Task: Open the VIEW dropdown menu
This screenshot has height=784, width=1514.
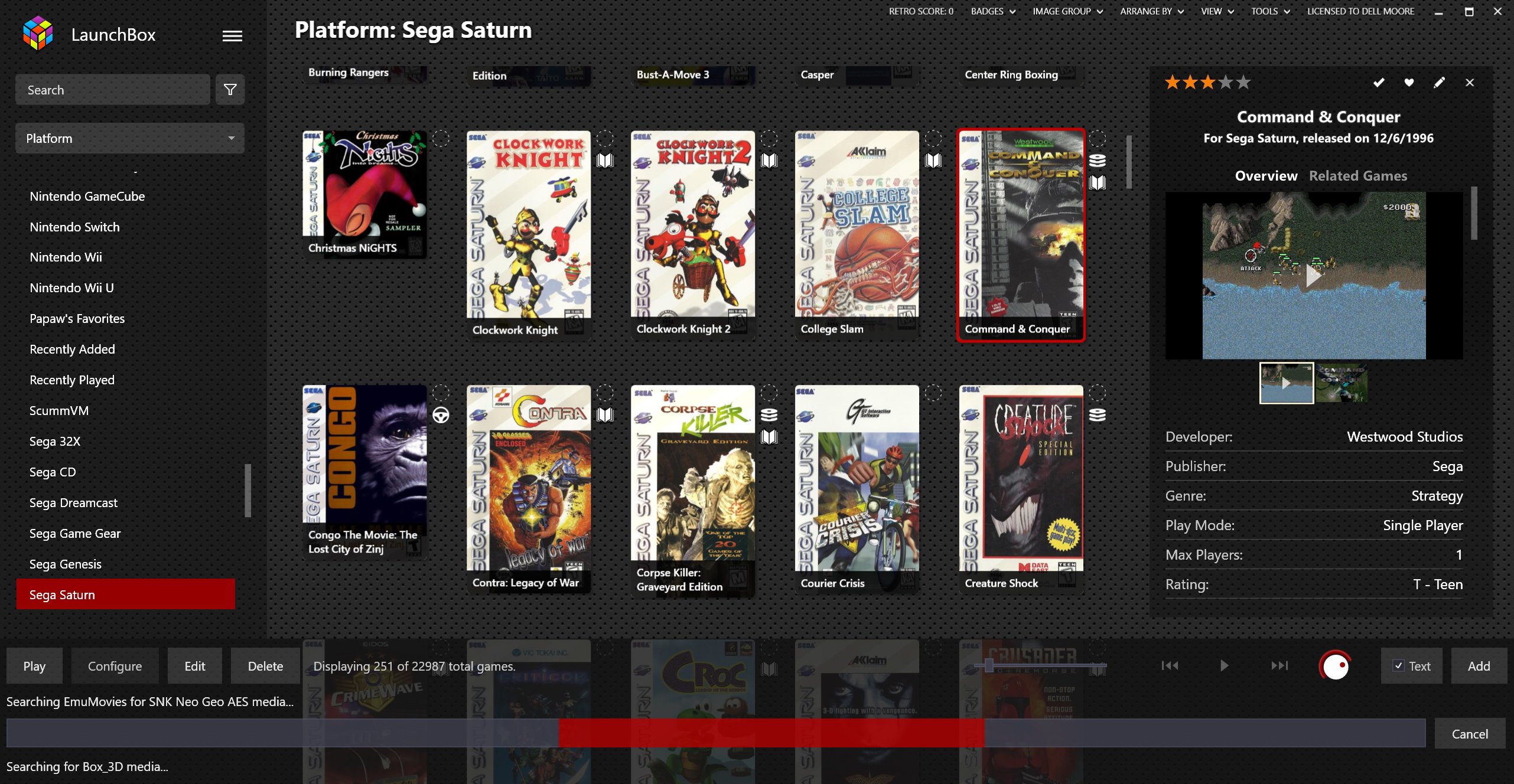Action: (x=1217, y=11)
